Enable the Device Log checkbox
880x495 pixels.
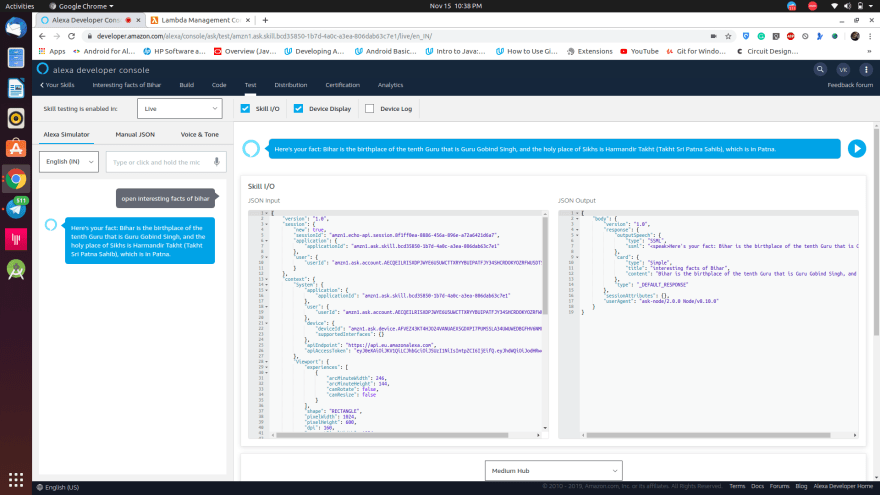point(369,108)
